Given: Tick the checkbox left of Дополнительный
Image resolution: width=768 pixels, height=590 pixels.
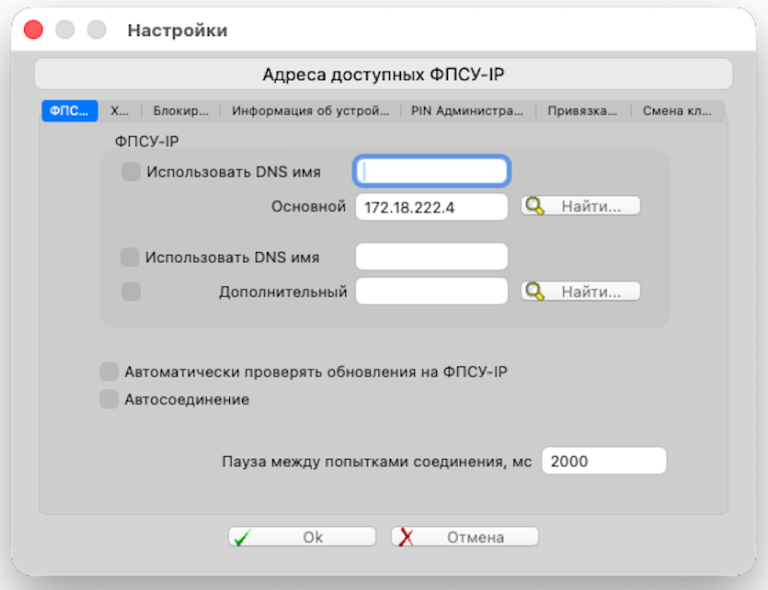Looking at the screenshot, I should (x=131, y=291).
